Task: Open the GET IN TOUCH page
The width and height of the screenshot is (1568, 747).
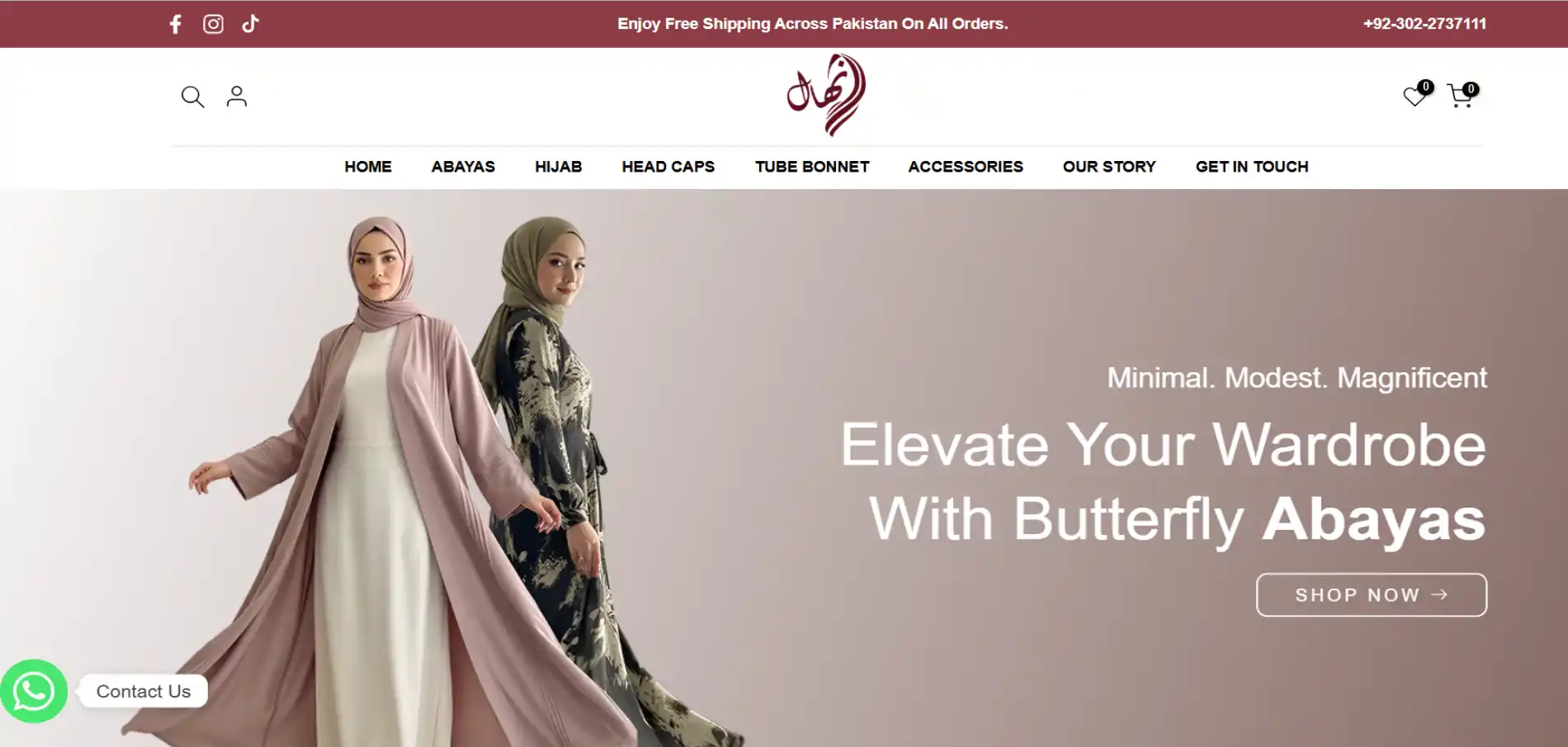Action: 1252,167
